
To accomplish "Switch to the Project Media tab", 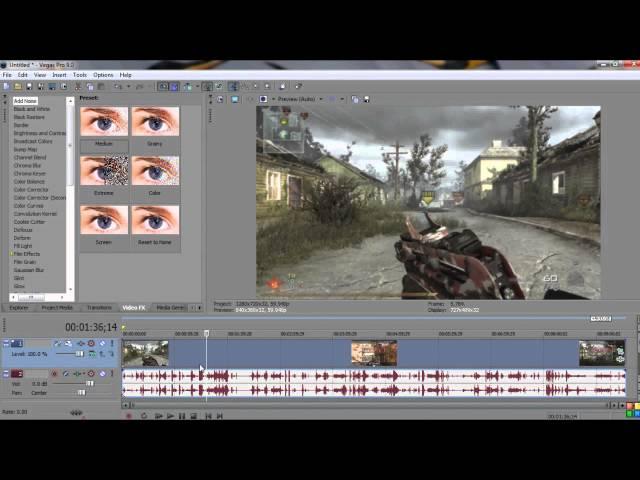I will [57, 308].
